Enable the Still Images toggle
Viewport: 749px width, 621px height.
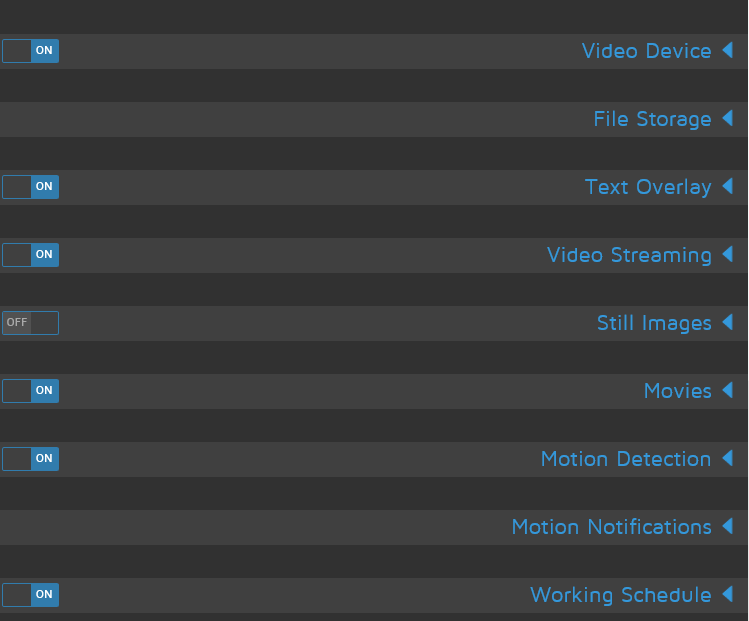(x=30, y=323)
